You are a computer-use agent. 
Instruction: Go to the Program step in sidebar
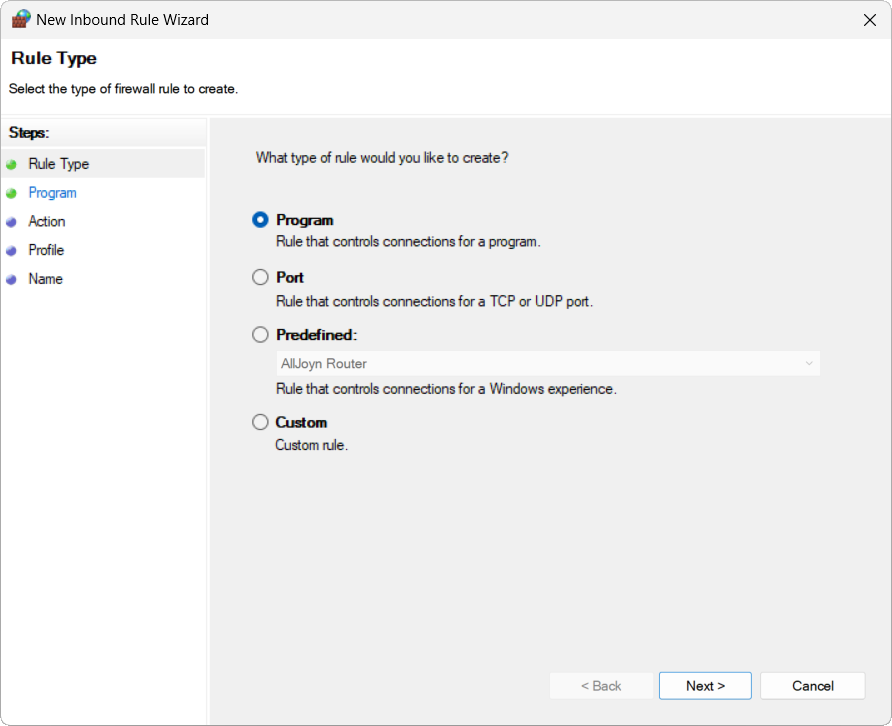(52, 193)
